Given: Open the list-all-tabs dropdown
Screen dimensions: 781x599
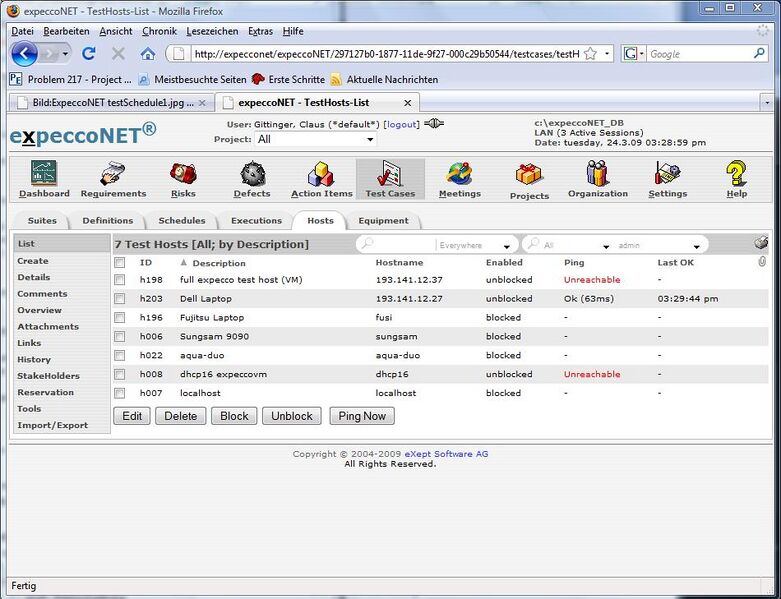Looking at the screenshot, I should pyautogui.click(x=767, y=103).
